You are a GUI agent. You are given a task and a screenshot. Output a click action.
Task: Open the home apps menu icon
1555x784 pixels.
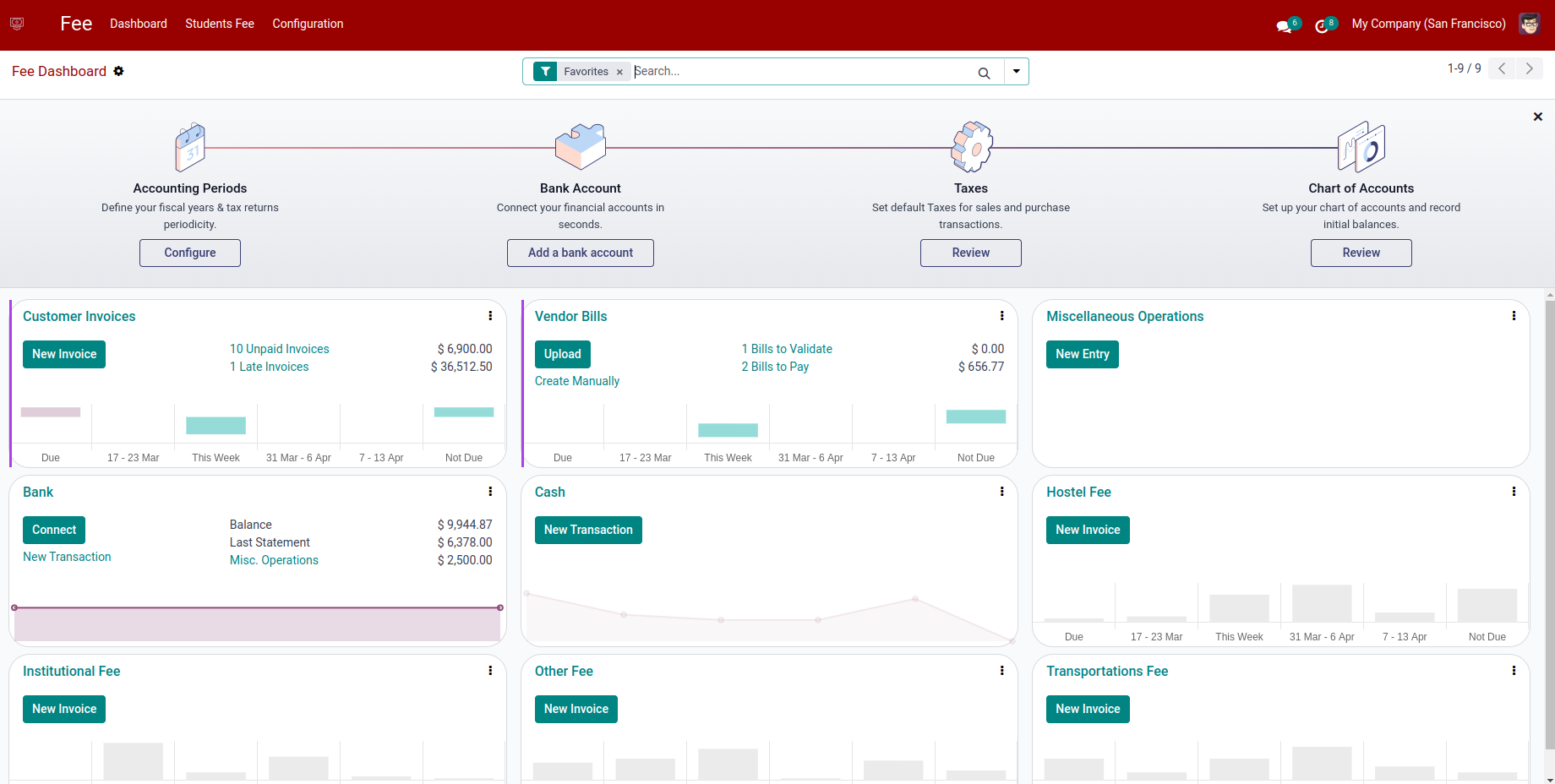click(17, 24)
